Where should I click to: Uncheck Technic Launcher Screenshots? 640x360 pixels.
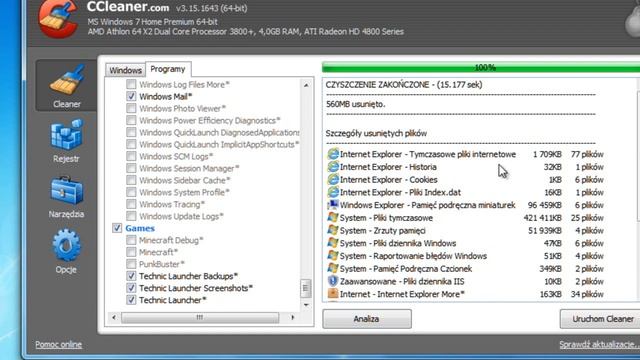131,288
